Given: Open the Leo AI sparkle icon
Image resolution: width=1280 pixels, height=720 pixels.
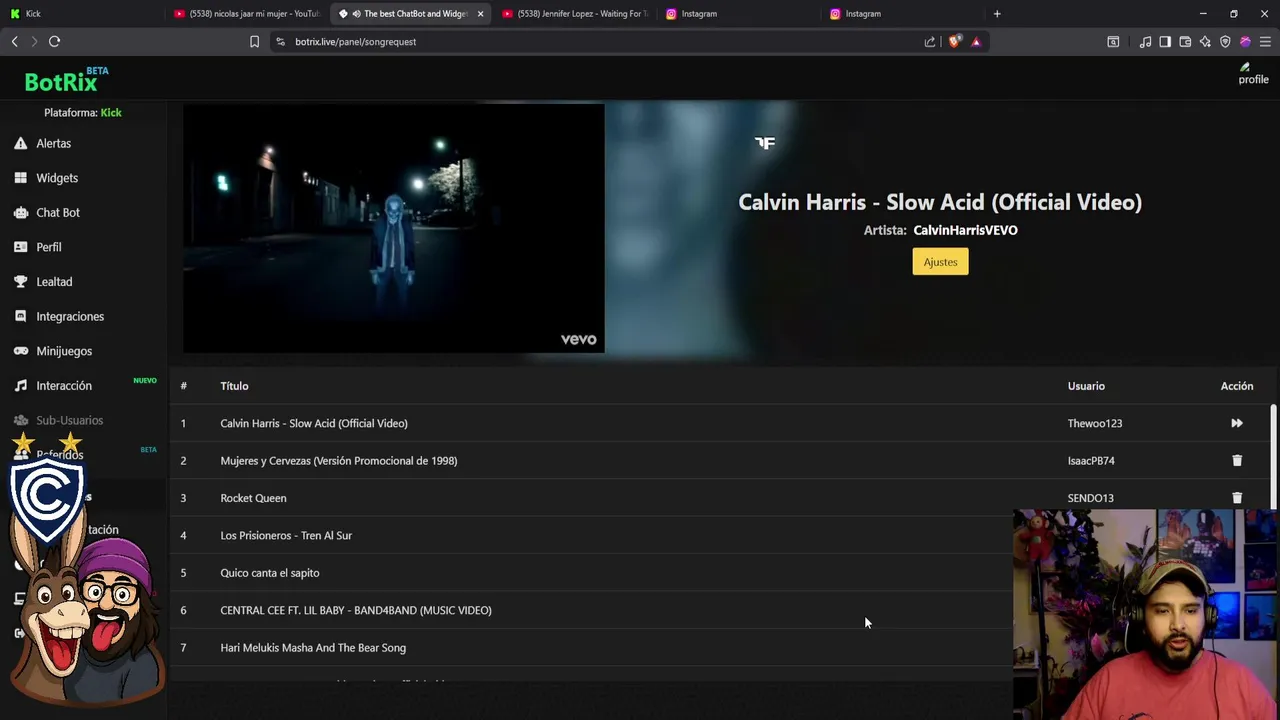Looking at the screenshot, I should (x=1205, y=41).
